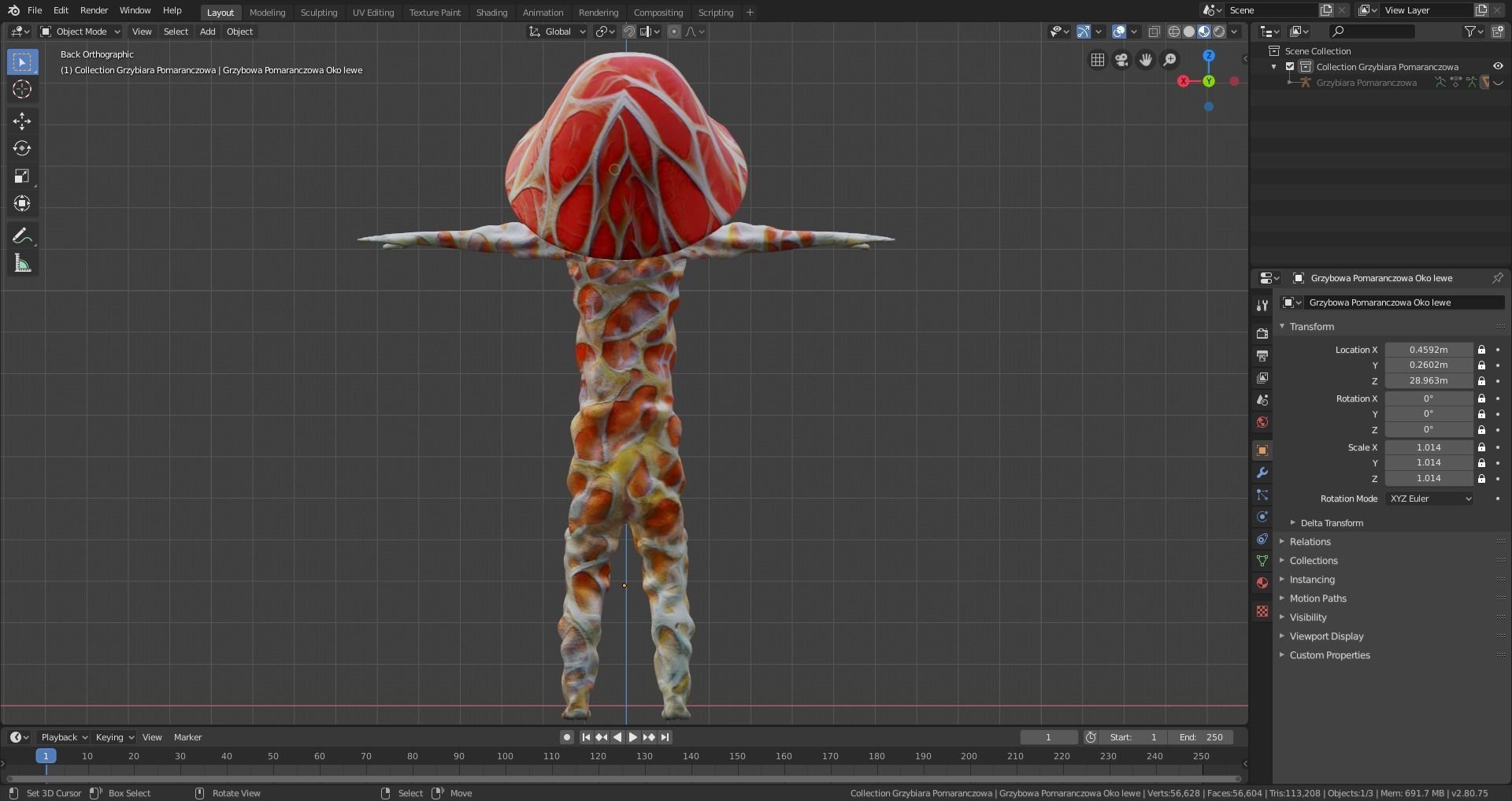Open the Output properties tab
Image resolution: width=1512 pixels, height=801 pixels.
1262,356
